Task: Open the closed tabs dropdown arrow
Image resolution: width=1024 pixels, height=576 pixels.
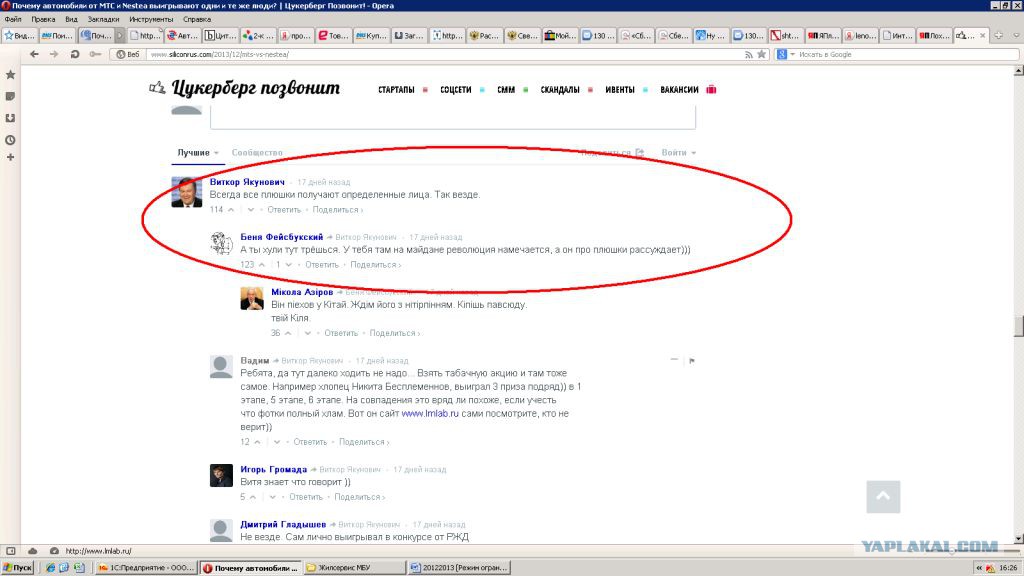Action: [1016, 35]
